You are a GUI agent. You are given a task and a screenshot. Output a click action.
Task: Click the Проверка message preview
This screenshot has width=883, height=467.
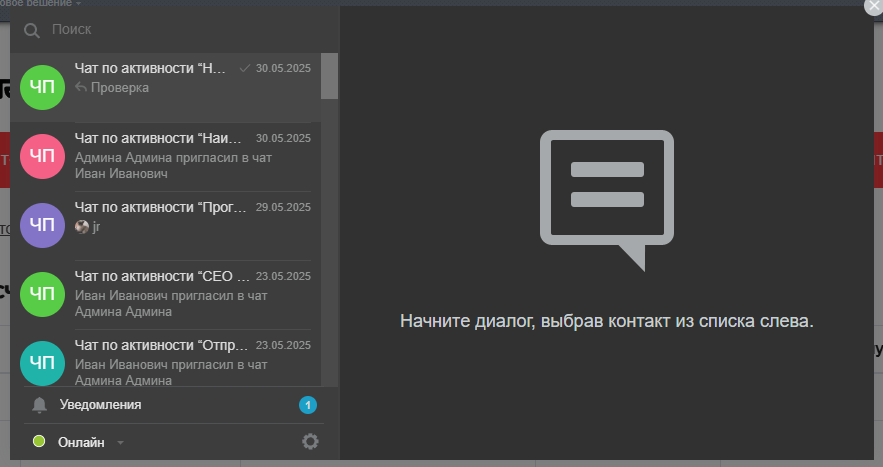(x=120, y=88)
